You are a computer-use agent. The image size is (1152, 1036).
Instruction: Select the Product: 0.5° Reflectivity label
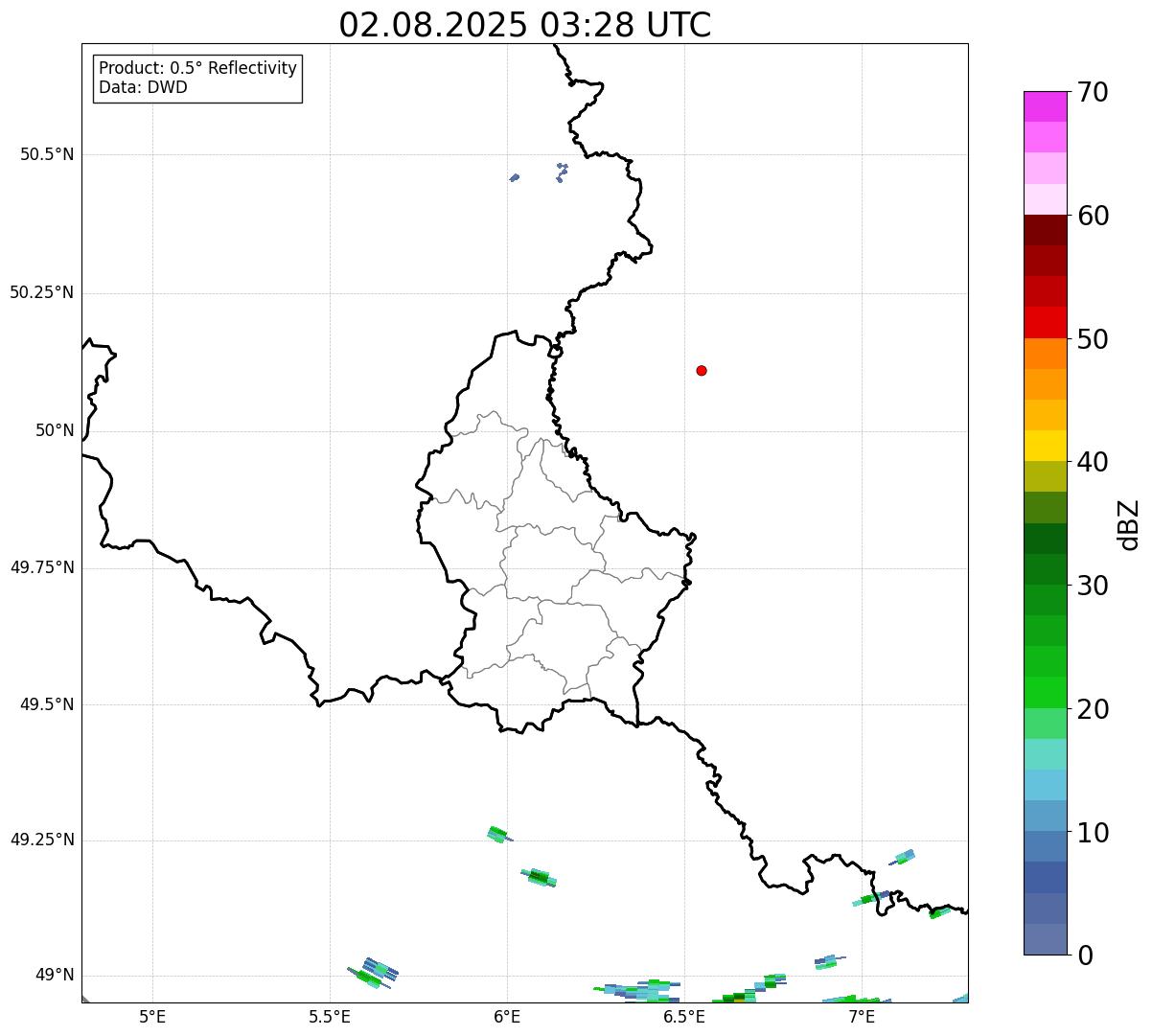(198, 69)
